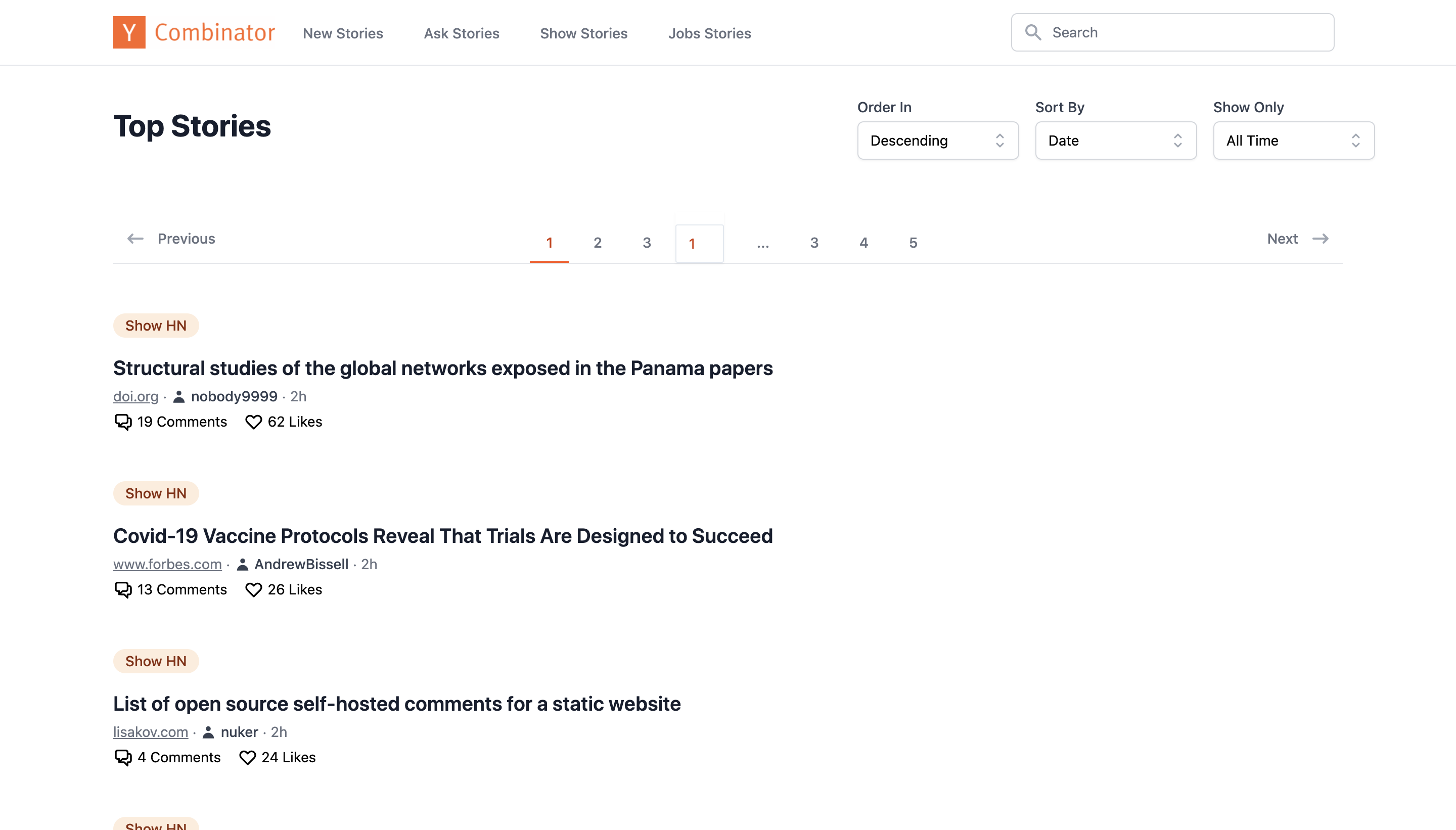Screen dimensions: 1456x830
Task: Click the Next arrow icon
Action: click(1321, 238)
